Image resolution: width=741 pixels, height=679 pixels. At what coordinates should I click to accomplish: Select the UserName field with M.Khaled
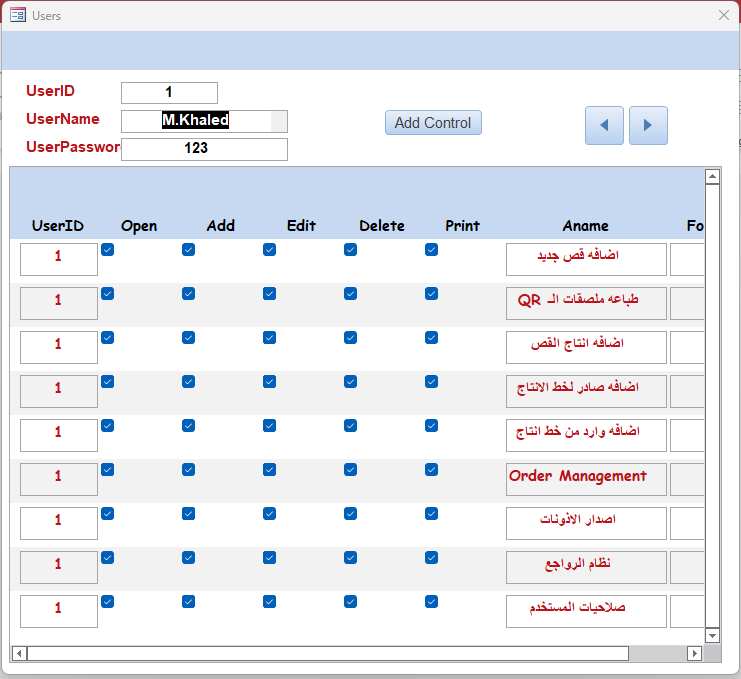pyautogui.click(x=204, y=121)
